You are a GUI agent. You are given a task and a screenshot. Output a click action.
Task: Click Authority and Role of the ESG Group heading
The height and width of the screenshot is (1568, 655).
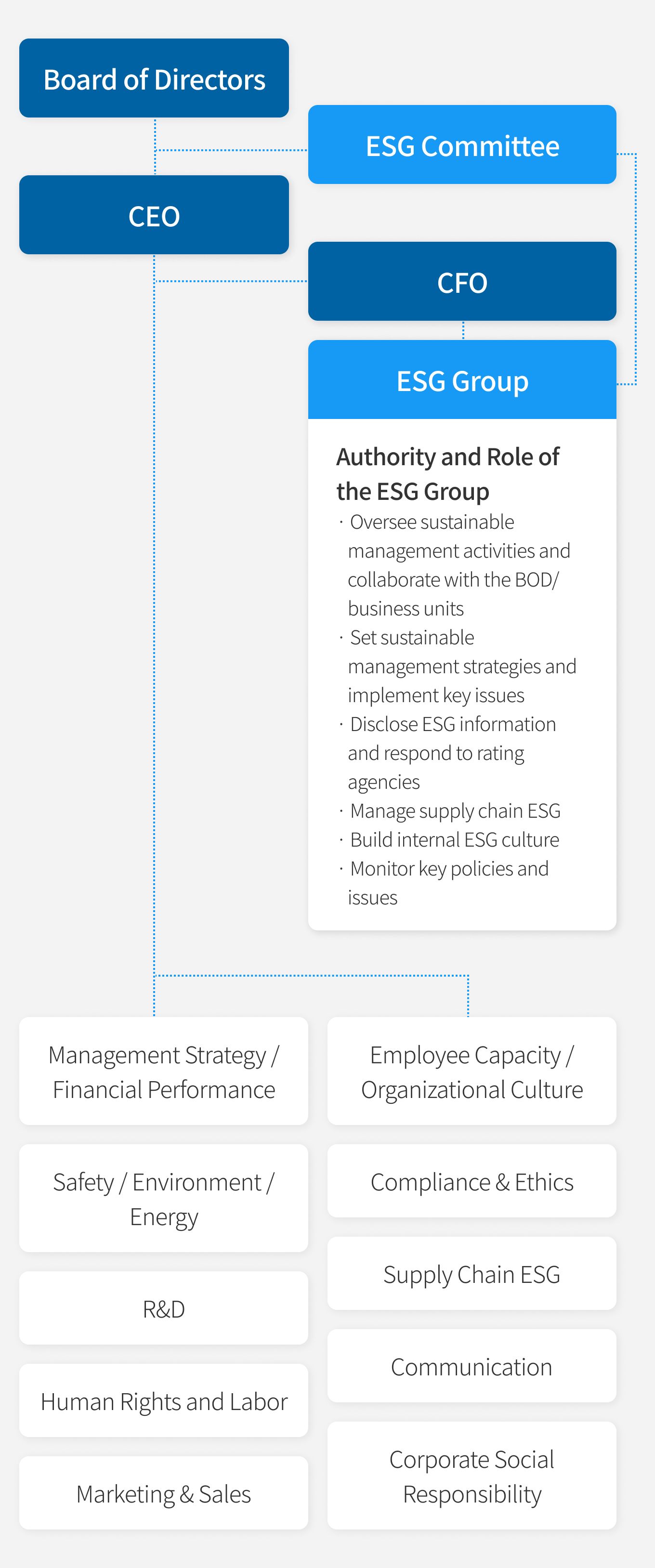click(447, 474)
